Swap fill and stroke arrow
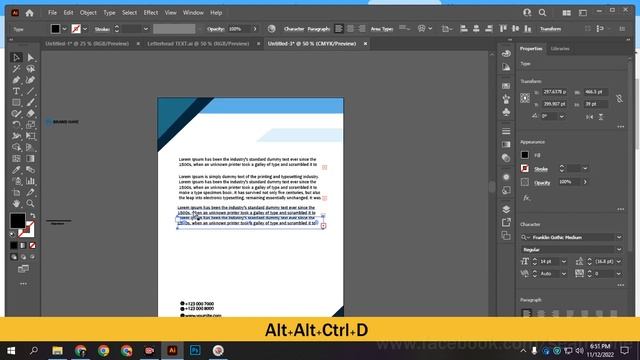The height and width of the screenshot is (360, 640). click(33, 216)
